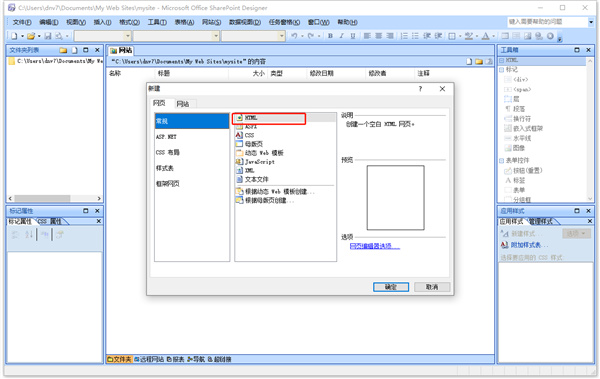Screen dimensions: 600x379
Task: Click the toolbox panel vertical scrollbar
Action: click(x=590, y=130)
